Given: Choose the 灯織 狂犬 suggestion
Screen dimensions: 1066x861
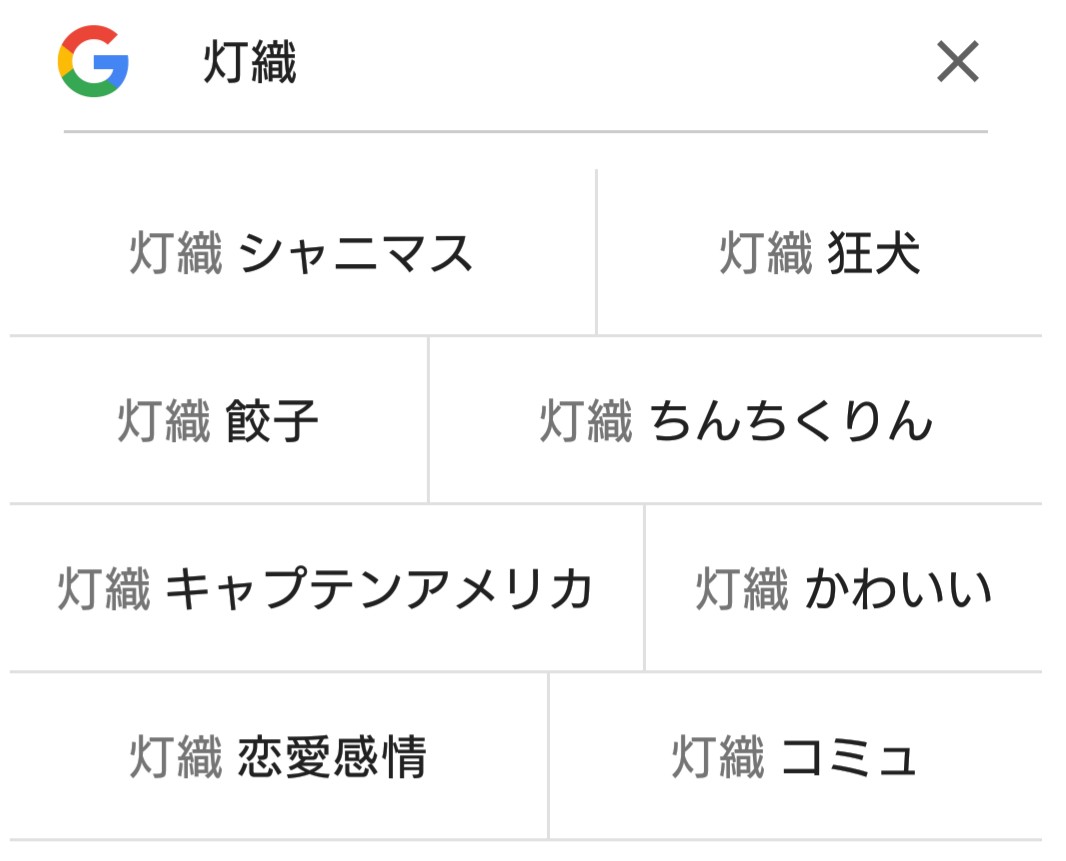Looking at the screenshot, I should tap(819, 253).
